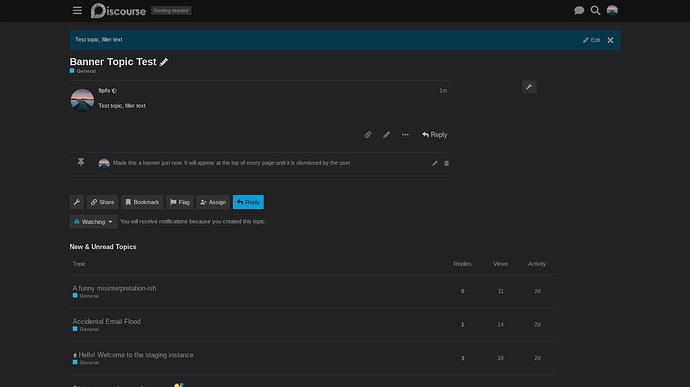
Task: Open General category under topic title
Action: click(83, 71)
